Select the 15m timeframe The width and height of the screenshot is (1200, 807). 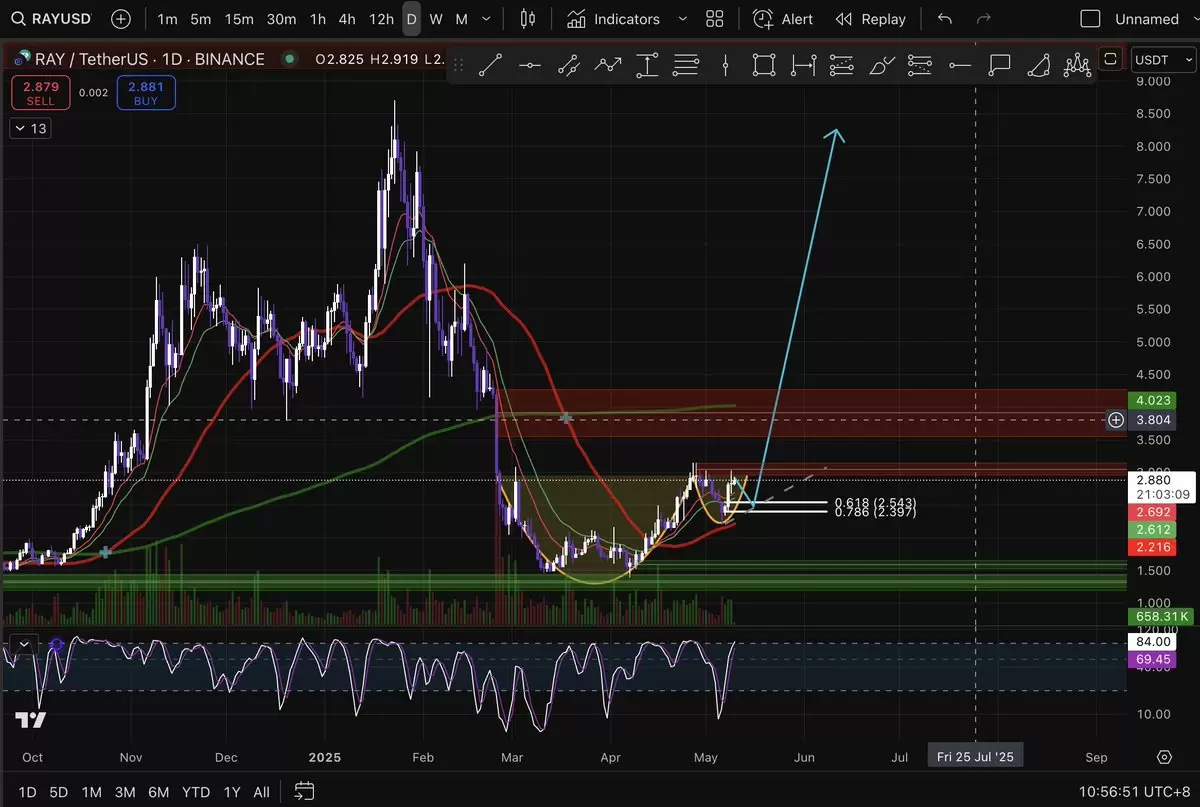point(239,19)
